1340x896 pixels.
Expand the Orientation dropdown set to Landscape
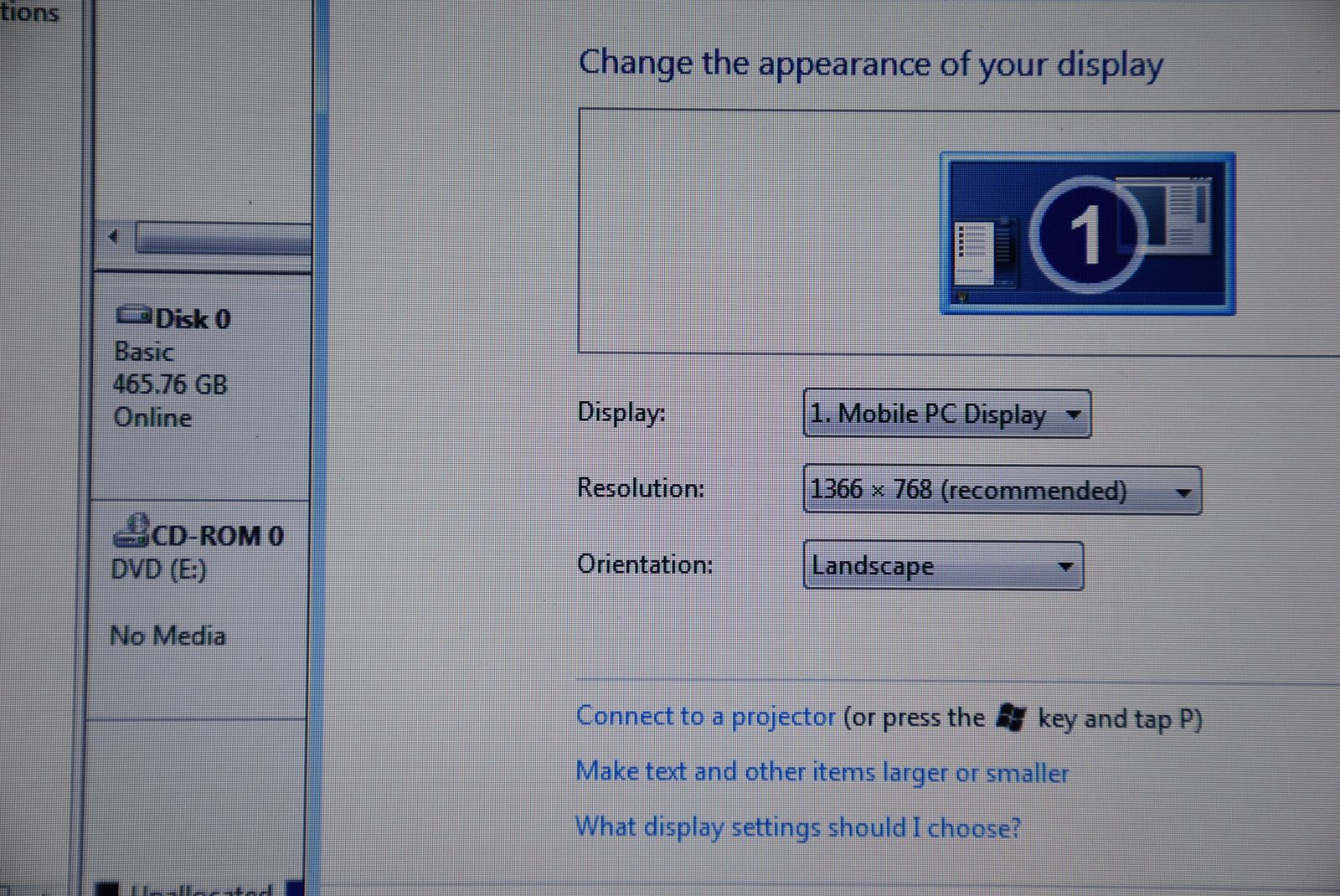(943, 566)
